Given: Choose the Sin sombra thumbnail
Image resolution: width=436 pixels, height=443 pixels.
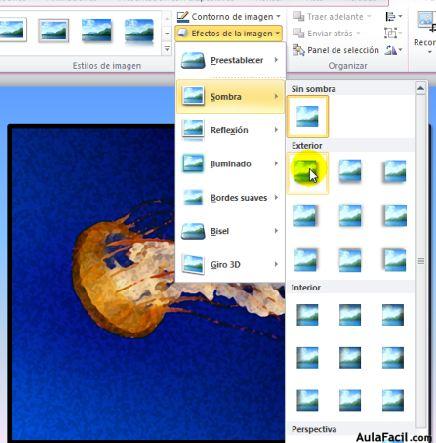Looking at the screenshot, I should coord(308,116).
